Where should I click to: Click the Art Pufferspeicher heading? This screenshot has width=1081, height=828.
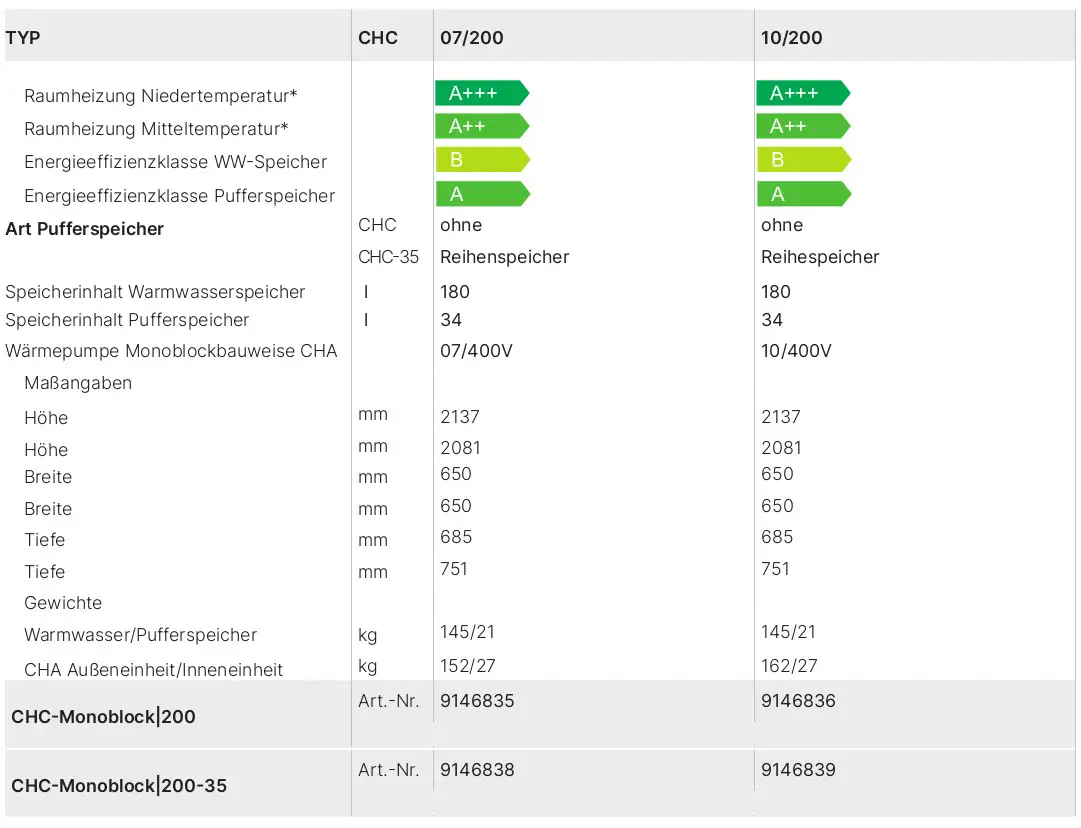coord(85,229)
